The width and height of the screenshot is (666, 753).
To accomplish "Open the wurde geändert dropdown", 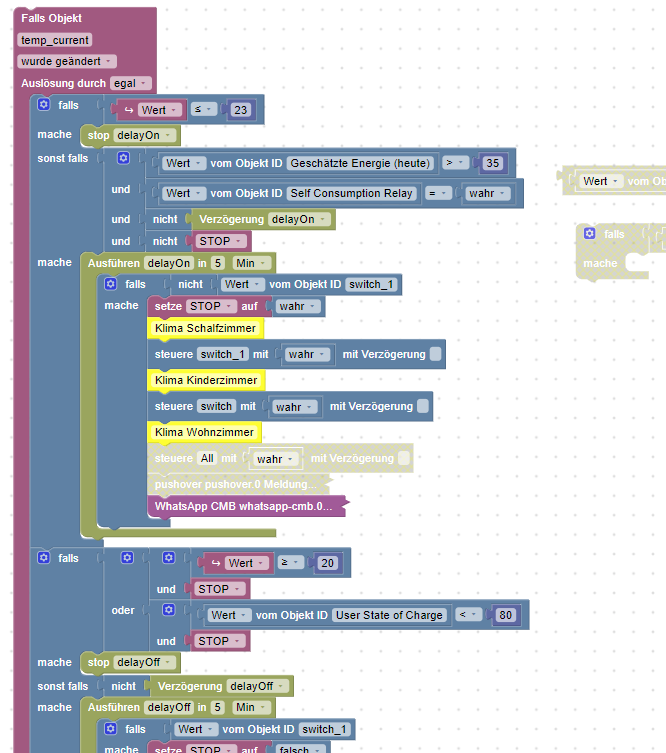I will 67,61.
